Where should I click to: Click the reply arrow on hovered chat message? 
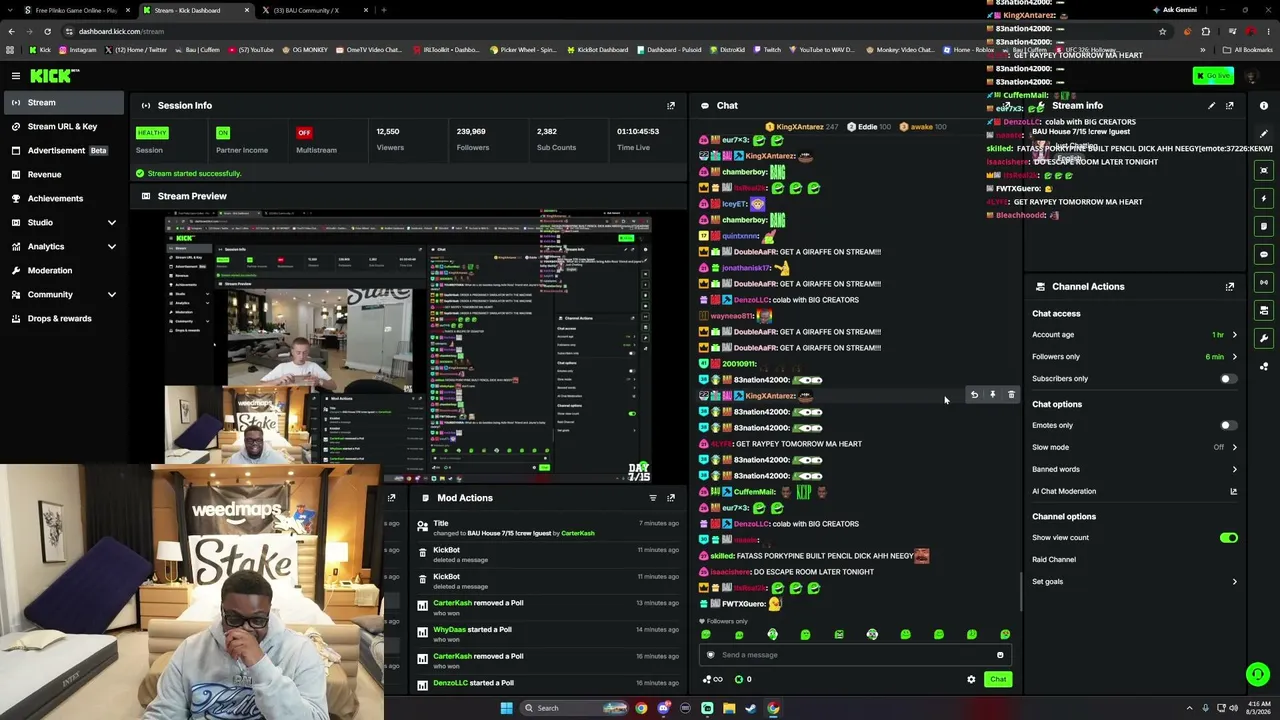pos(974,395)
